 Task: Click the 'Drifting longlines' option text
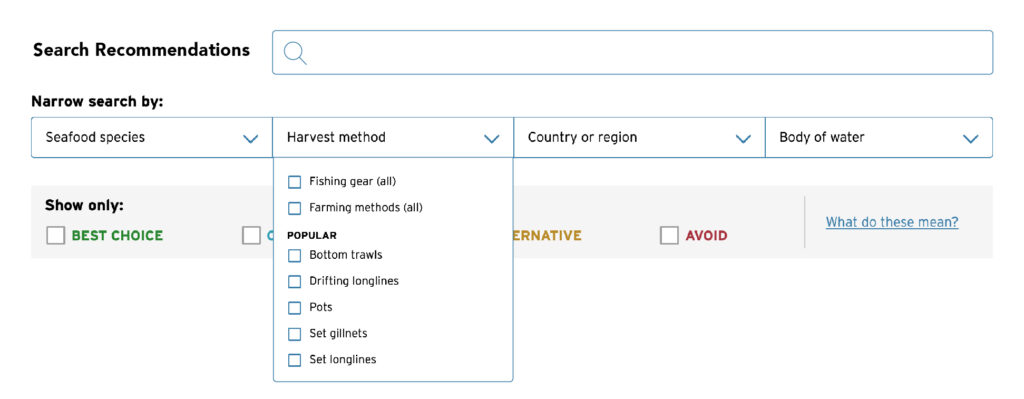click(354, 281)
